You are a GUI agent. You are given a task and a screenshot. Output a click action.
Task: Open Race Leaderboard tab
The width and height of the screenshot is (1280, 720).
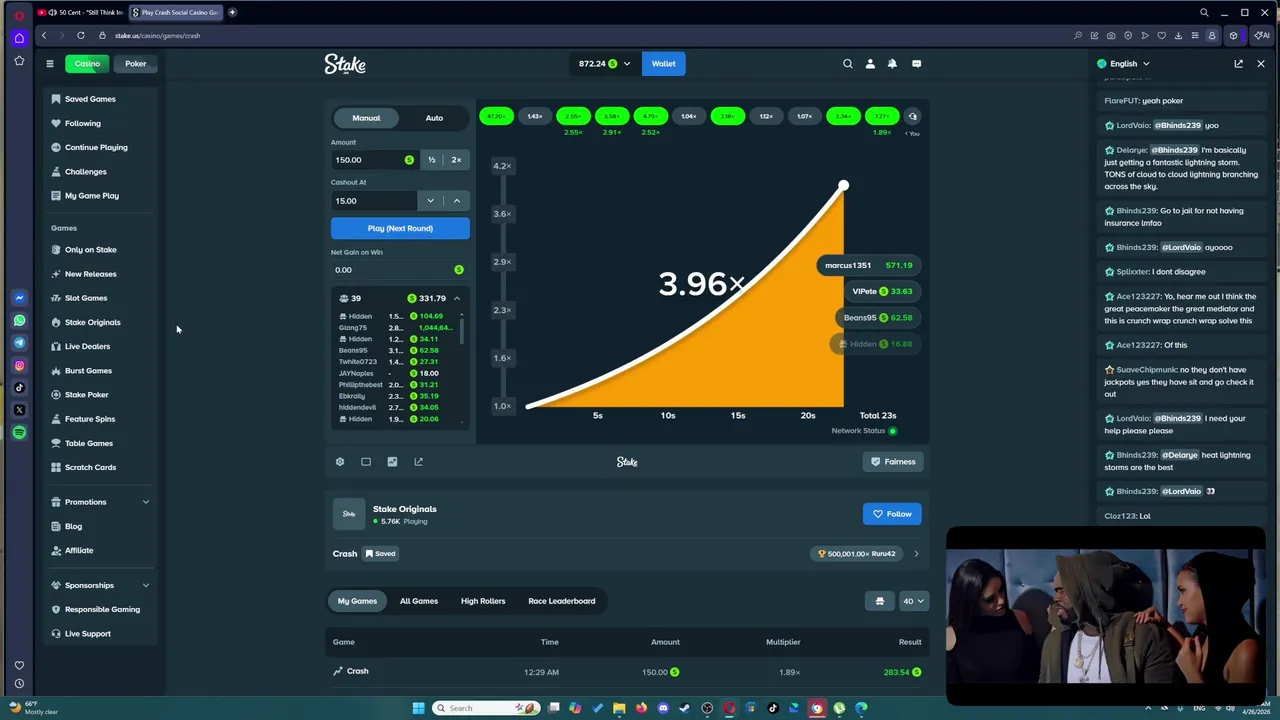[x=562, y=601]
